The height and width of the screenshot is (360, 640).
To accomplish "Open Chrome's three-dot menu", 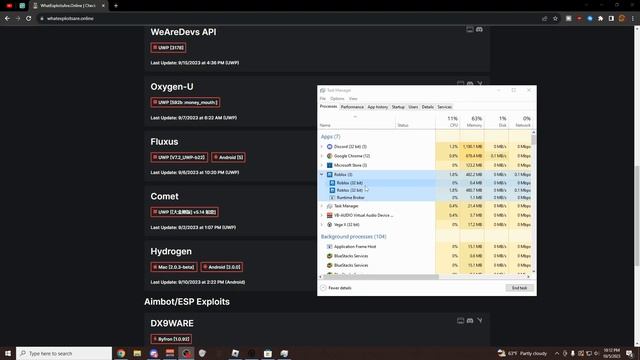I will point(633,18).
